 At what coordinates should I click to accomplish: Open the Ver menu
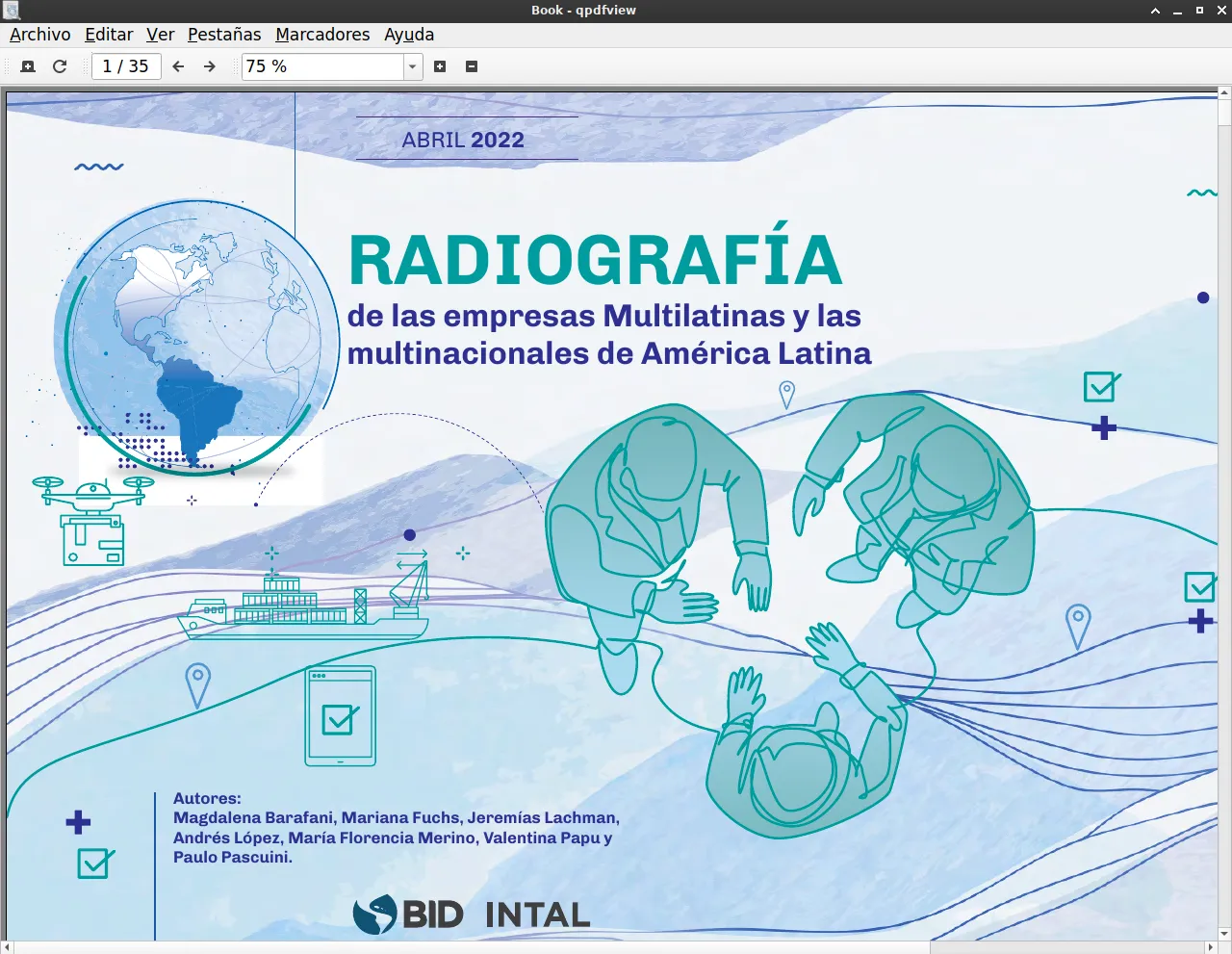[x=160, y=35]
